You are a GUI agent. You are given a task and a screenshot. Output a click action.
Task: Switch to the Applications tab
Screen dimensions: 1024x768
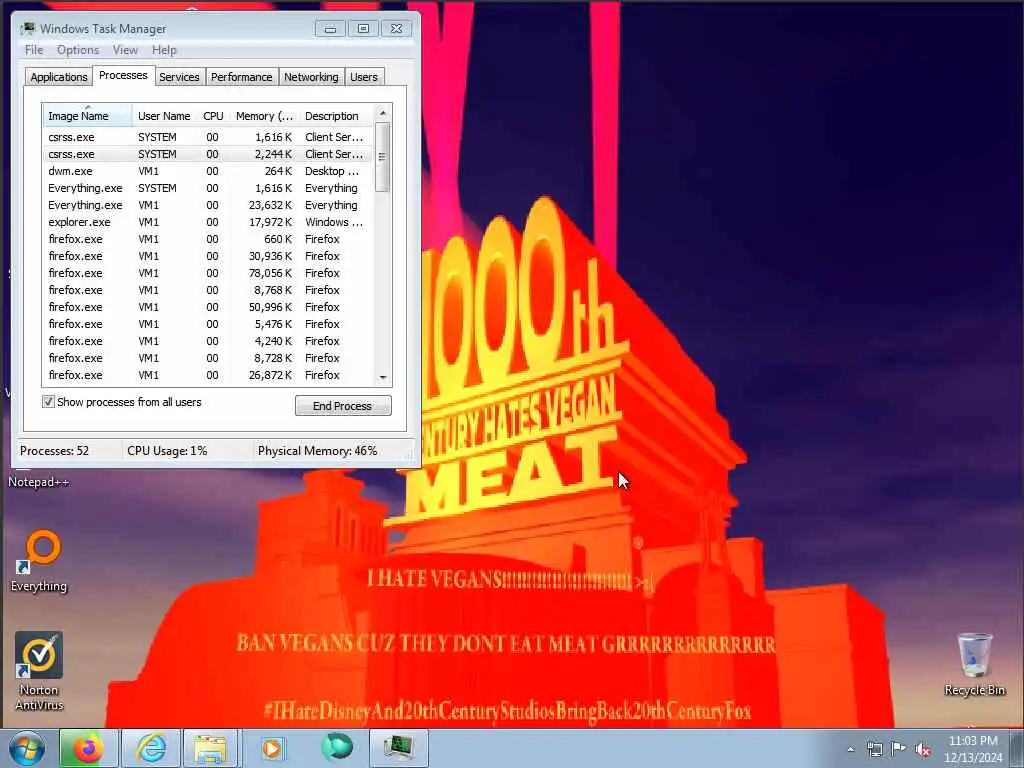59,77
